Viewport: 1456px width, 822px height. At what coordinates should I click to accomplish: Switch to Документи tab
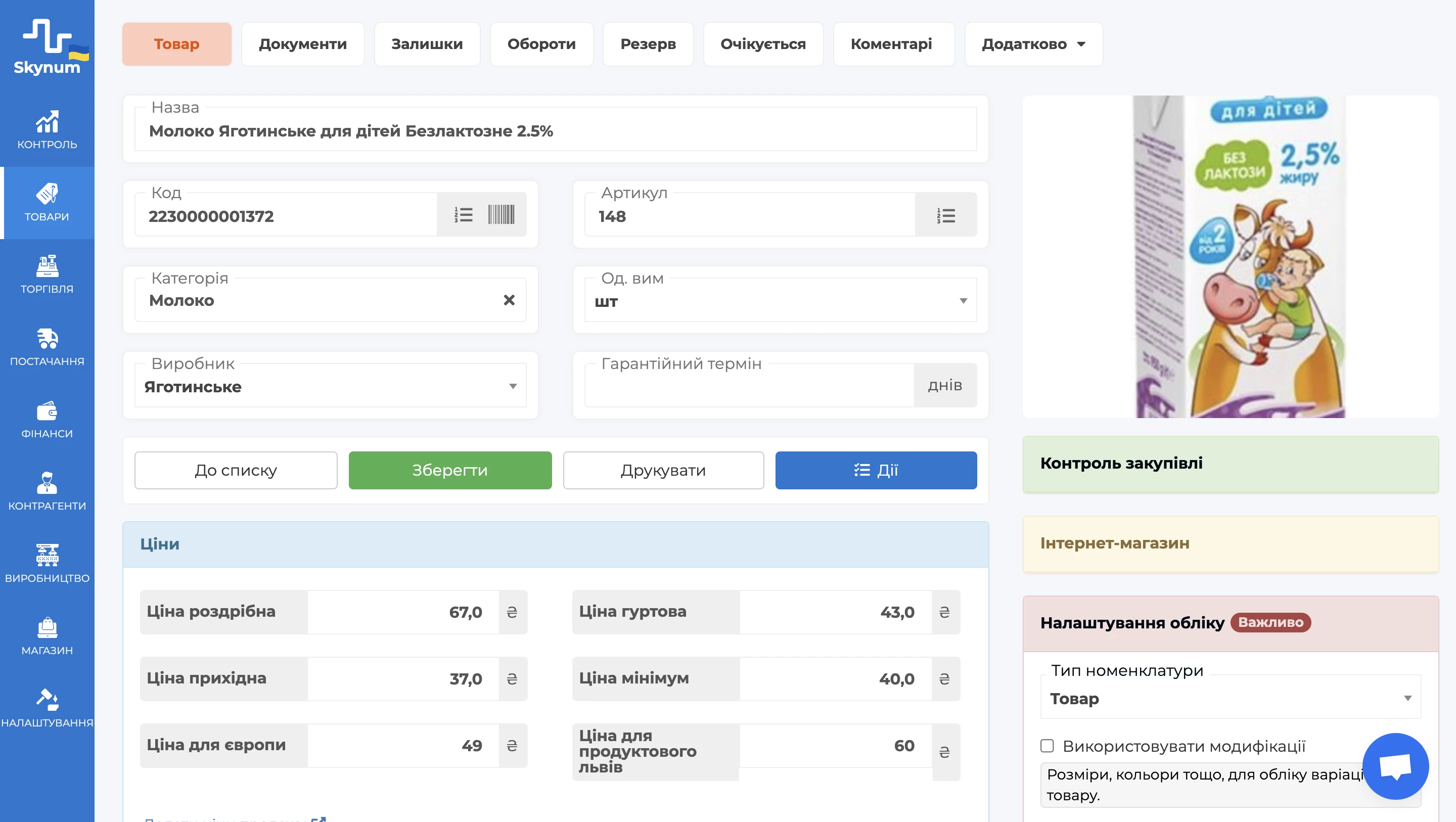click(x=303, y=44)
